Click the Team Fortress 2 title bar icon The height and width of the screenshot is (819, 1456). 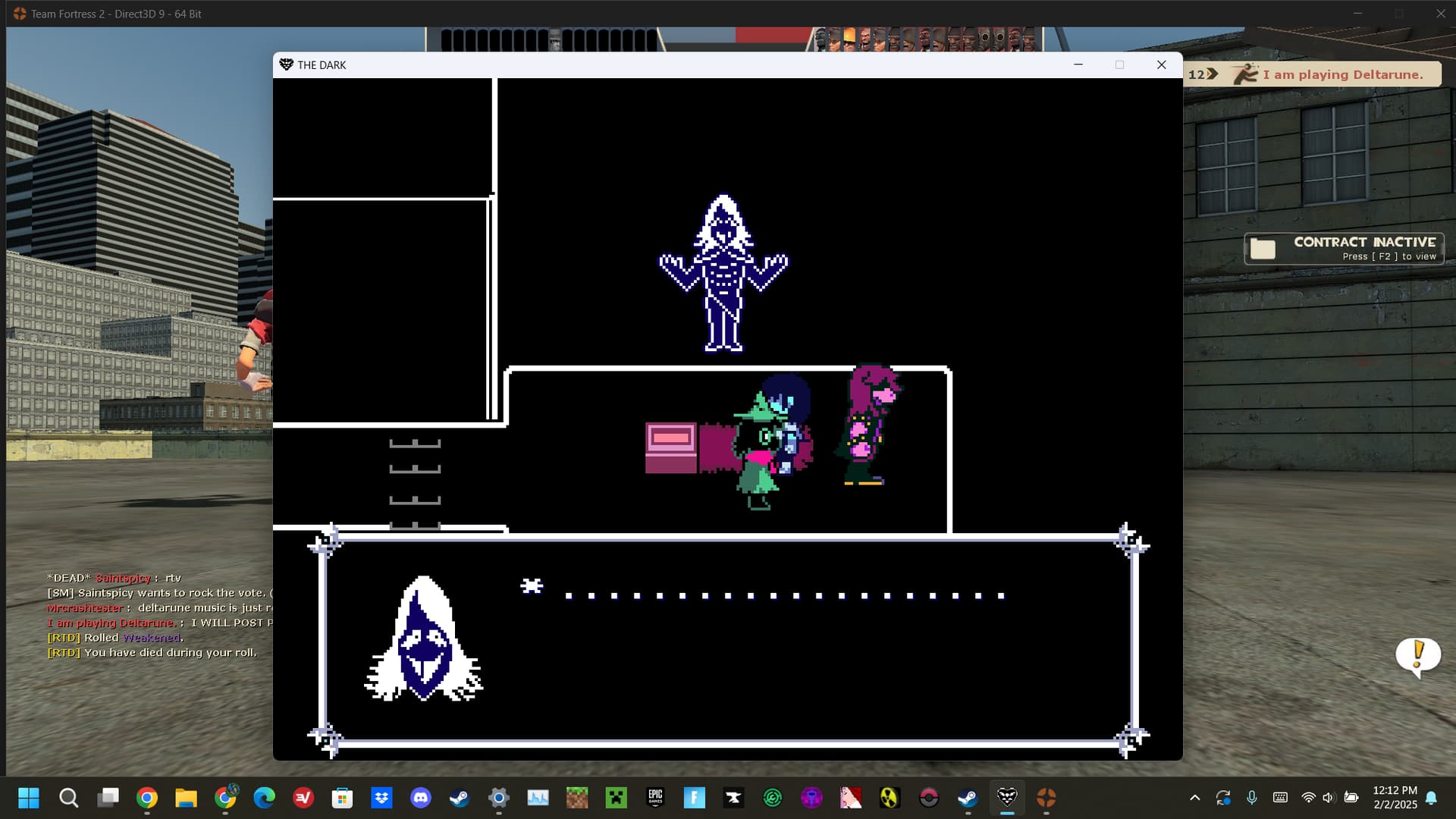[x=20, y=14]
